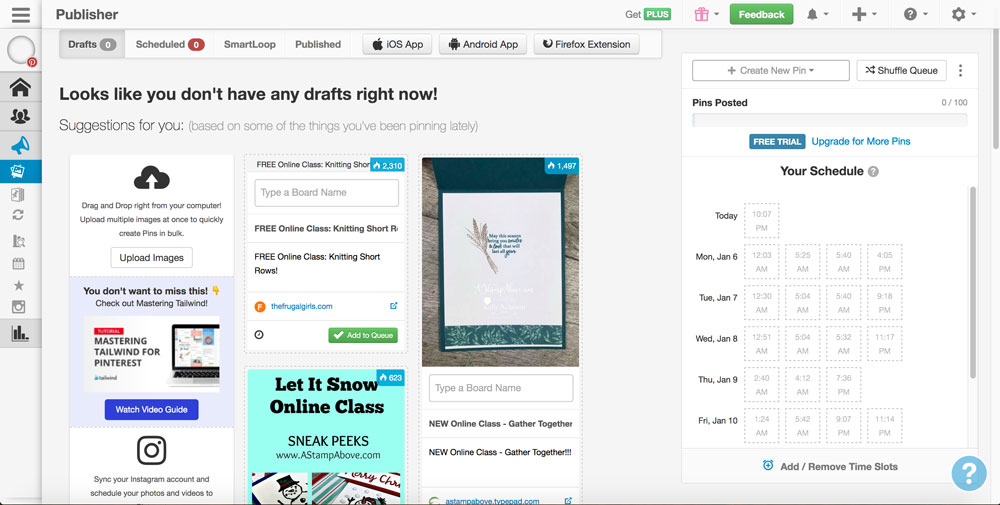
Task: Switch to the Scheduled tab
Action: [x=169, y=45]
